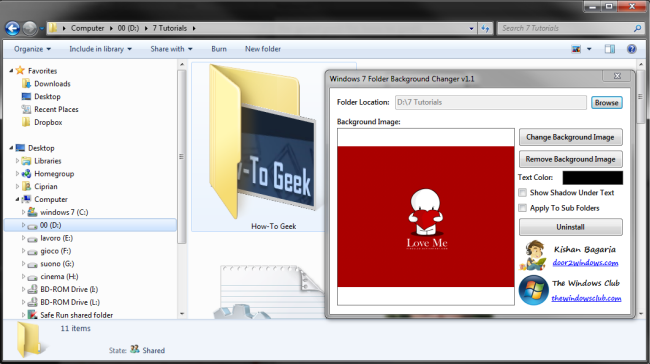Go back with the blue Back arrow

12,28
